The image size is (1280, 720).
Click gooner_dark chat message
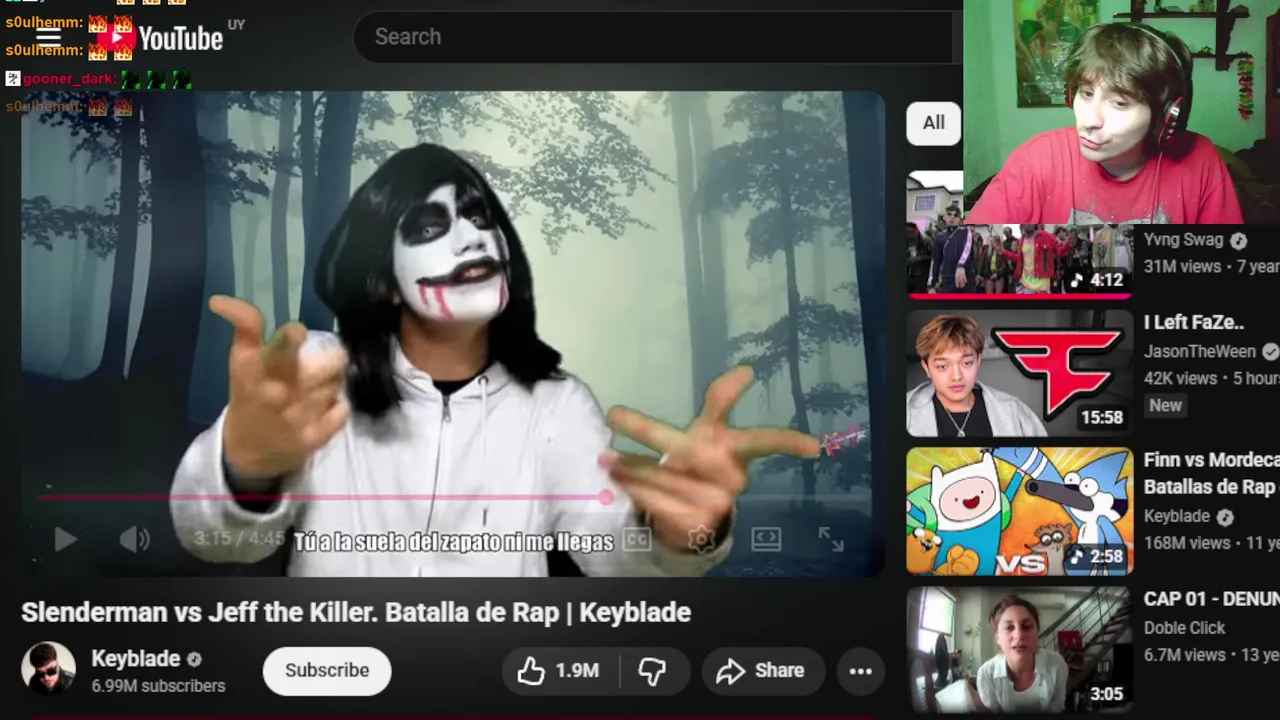pyautogui.click(x=98, y=78)
